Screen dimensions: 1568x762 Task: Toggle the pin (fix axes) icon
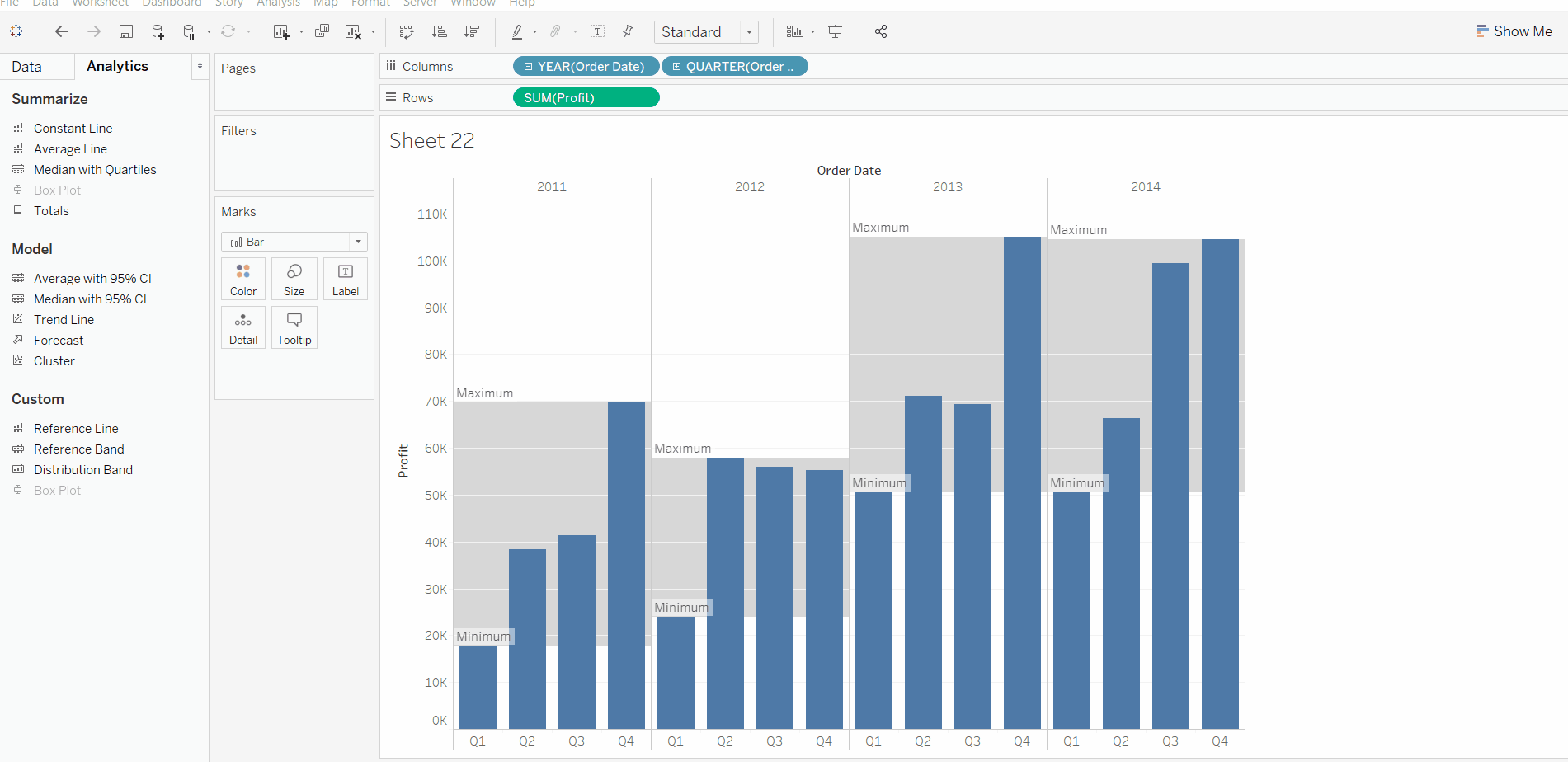(x=628, y=31)
